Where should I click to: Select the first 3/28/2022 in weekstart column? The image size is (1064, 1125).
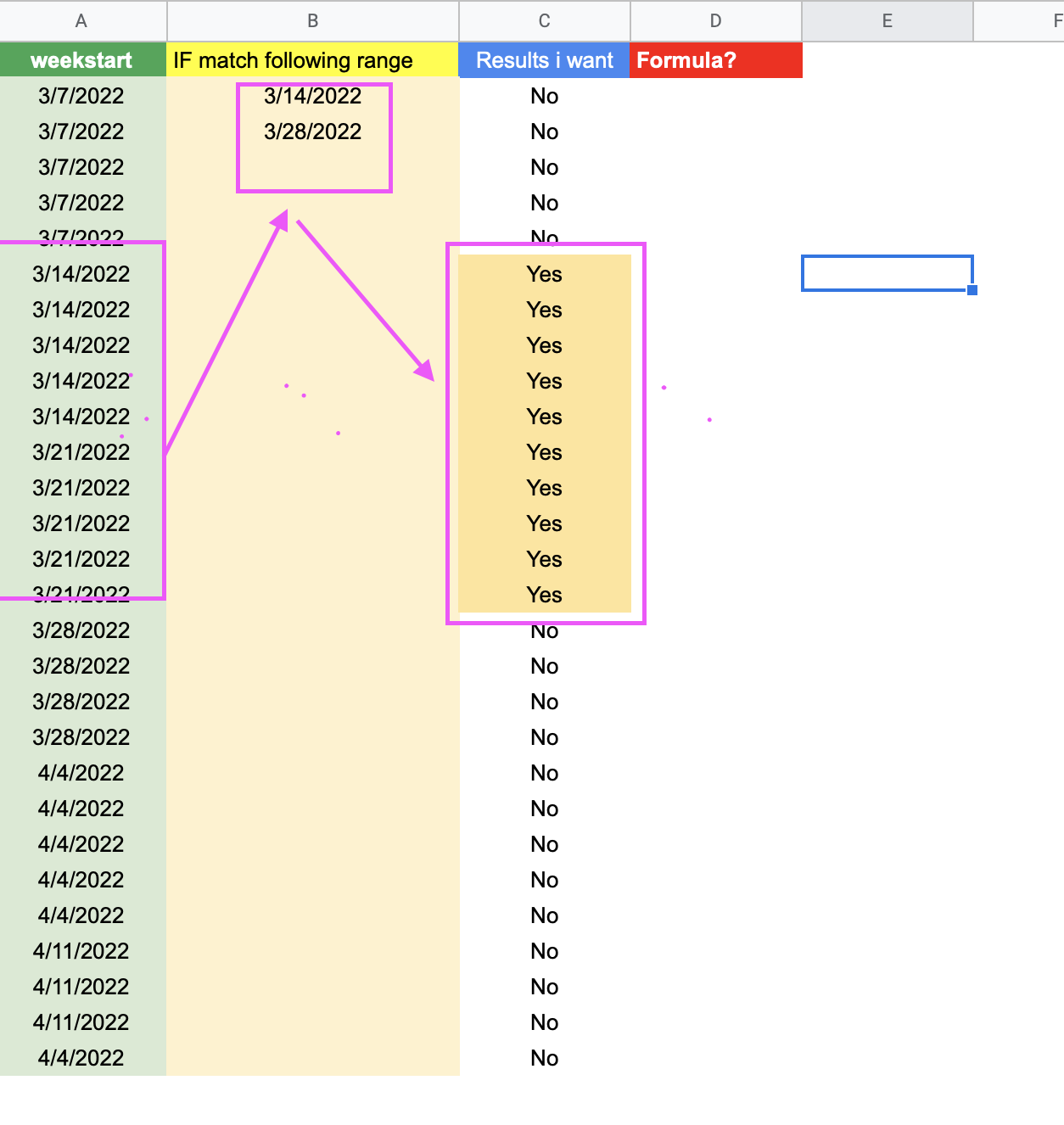[x=81, y=630]
